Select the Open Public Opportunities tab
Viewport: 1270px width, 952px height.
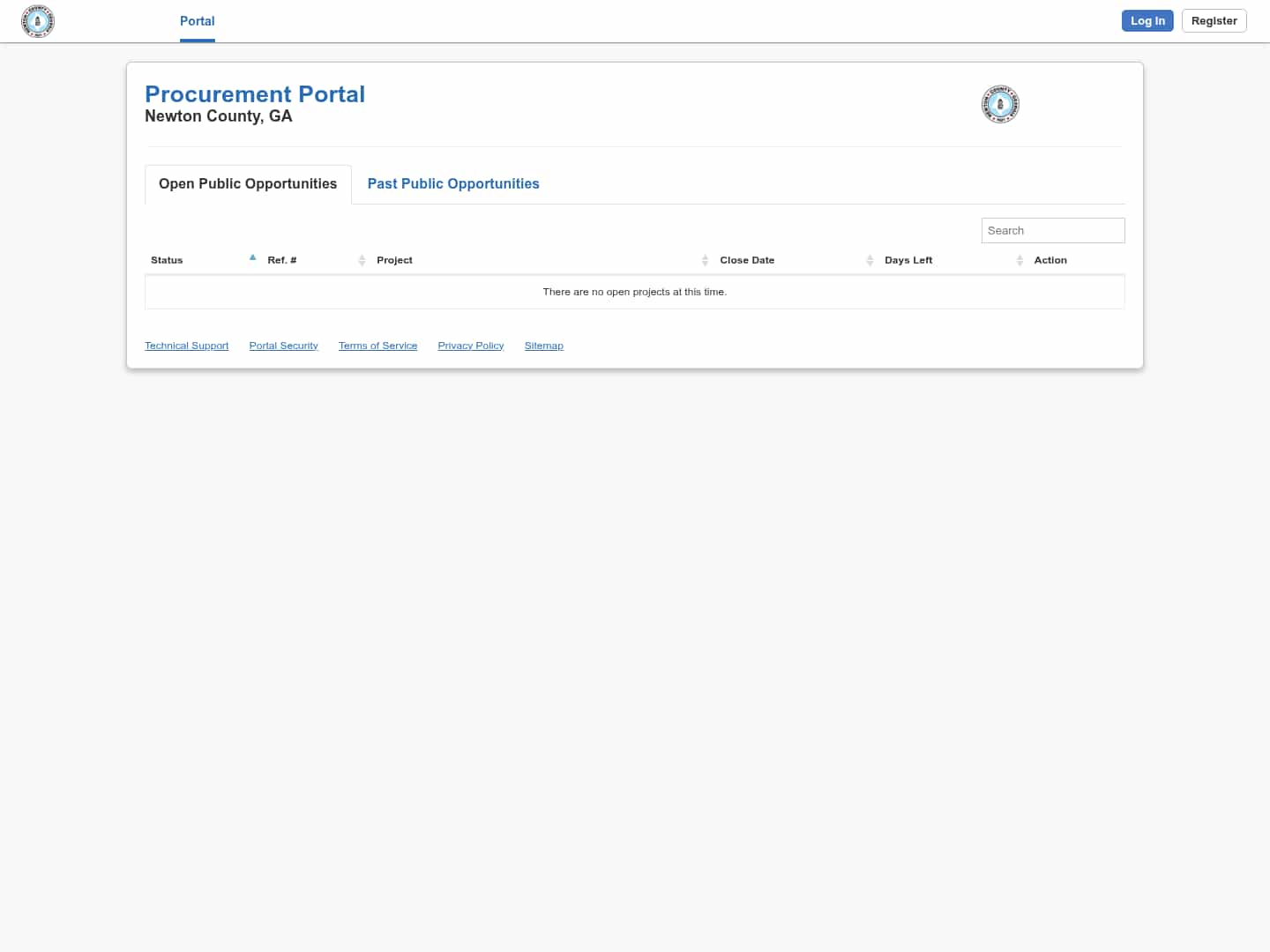coord(247,183)
